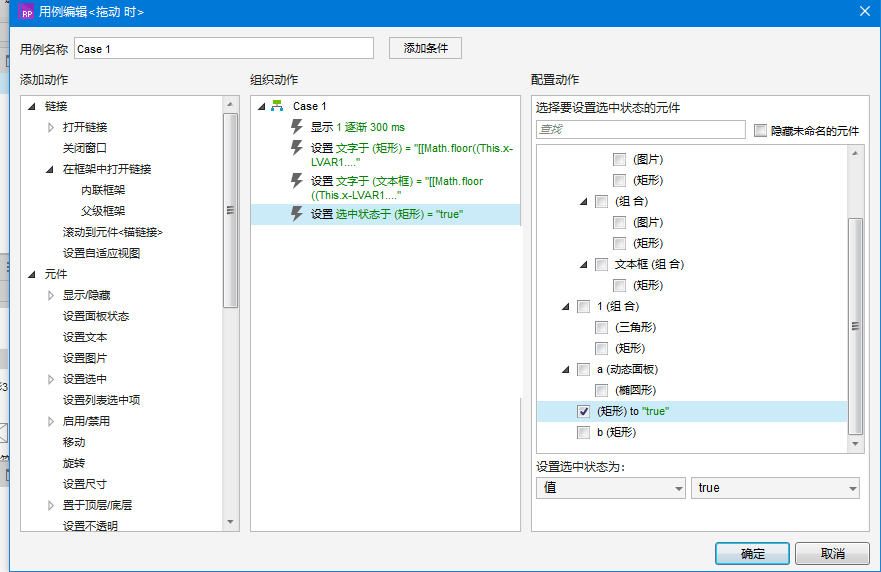Click the Axure RP logo in title bar
Viewport: 881px width, 572px height.
pos(26,11)
